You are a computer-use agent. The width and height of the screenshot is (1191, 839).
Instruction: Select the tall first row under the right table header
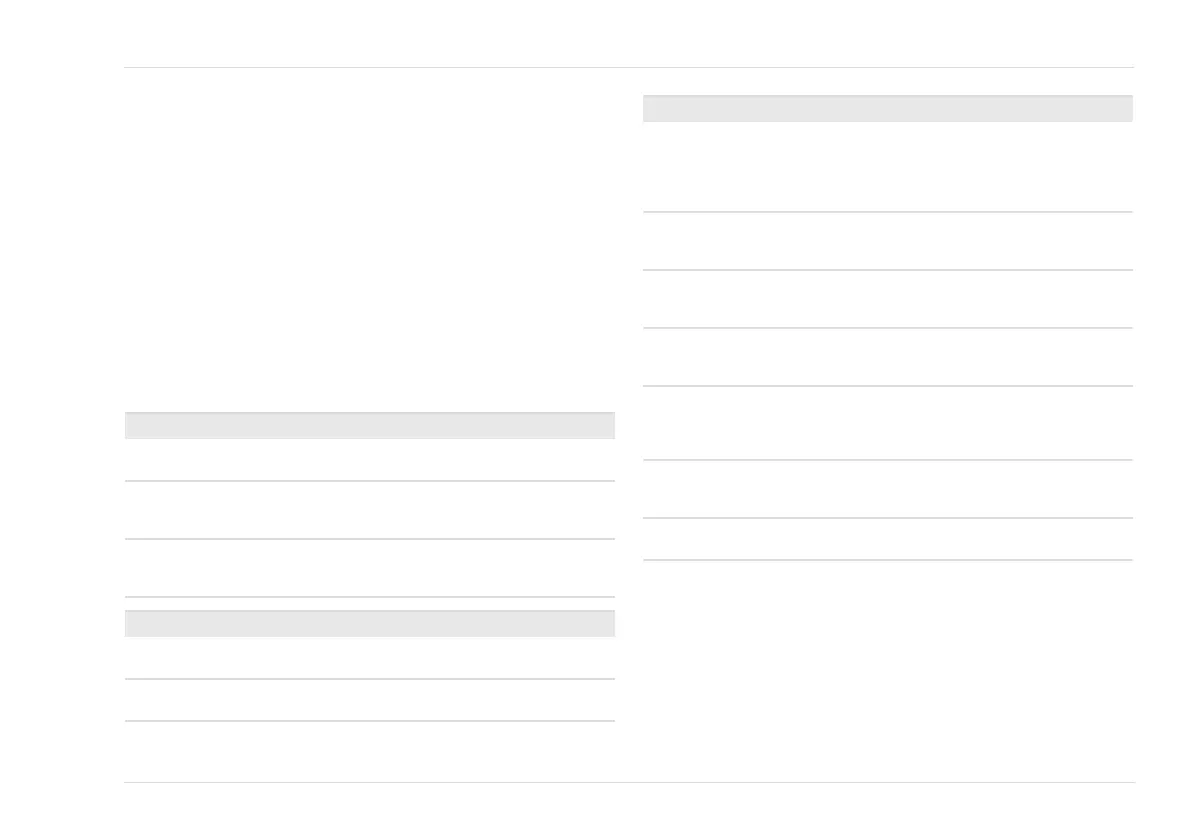click(x=887, y=166)
